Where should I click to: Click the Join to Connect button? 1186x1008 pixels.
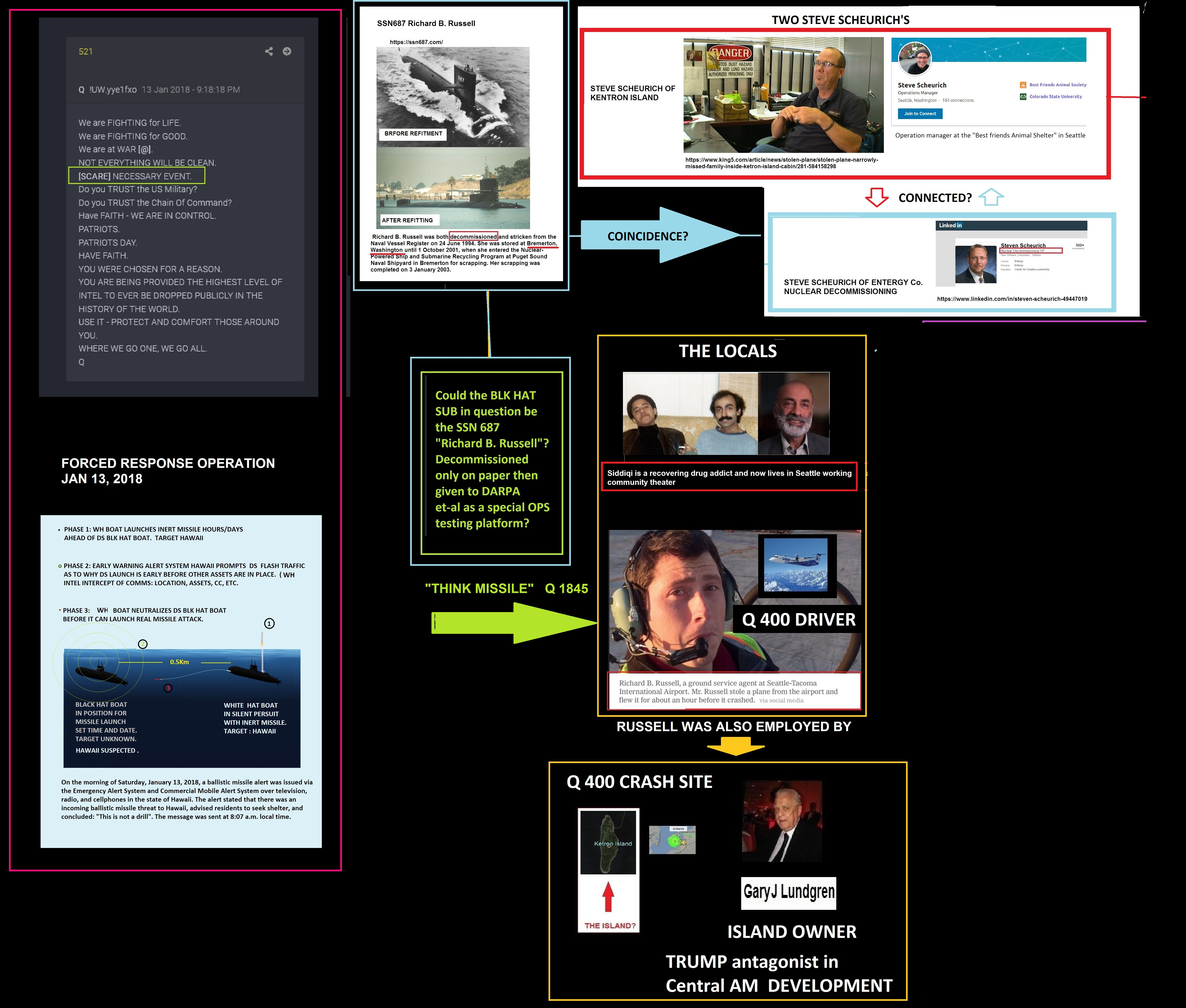click(920, 114)
